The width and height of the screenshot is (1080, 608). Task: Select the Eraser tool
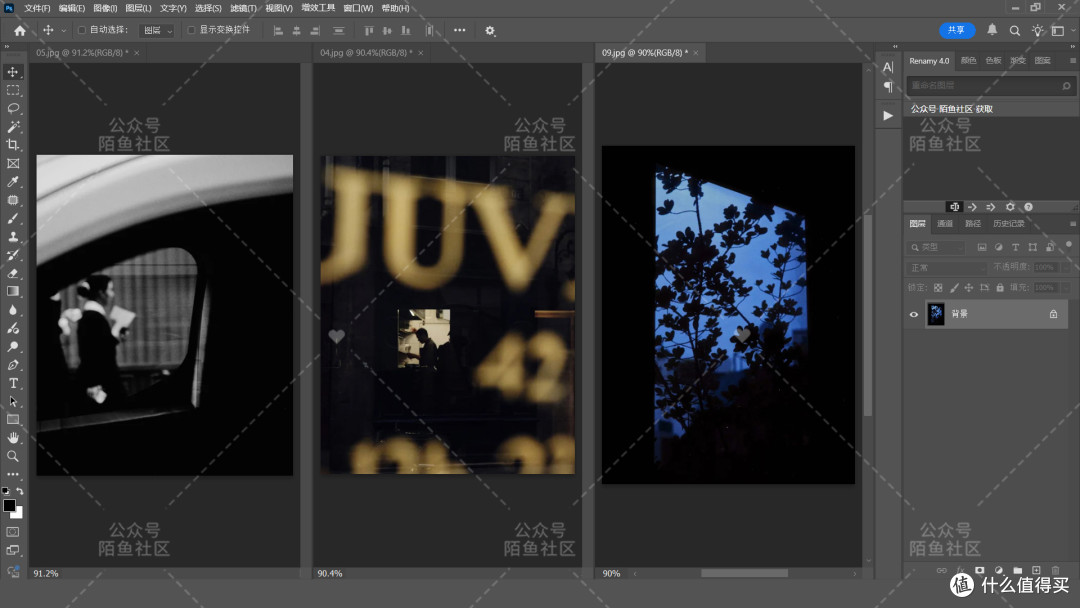point(13,273)
